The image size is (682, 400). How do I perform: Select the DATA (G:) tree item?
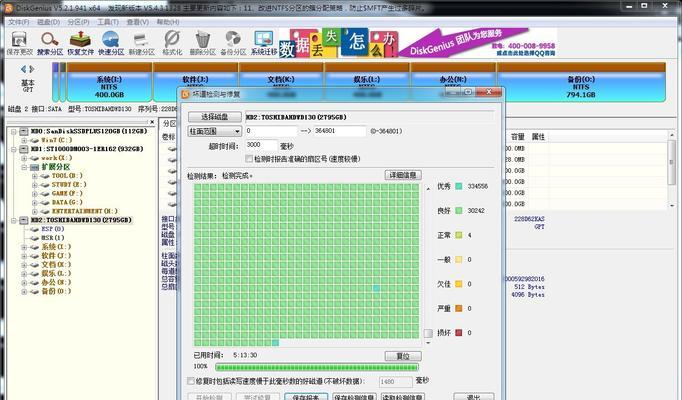[67, 203]
